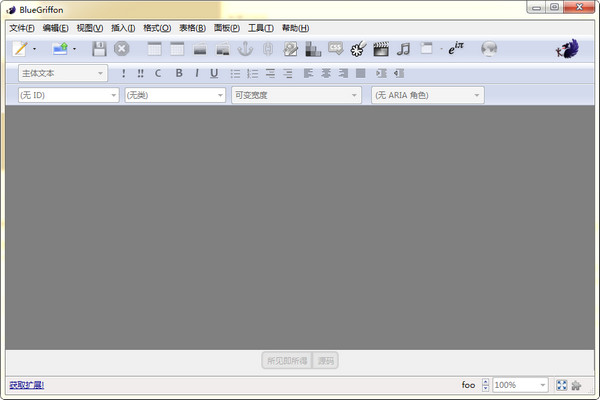The height and width of the screenshot is (400, 600).
Task: Click the Save floppy disk icon
Action: pos(98,48)
